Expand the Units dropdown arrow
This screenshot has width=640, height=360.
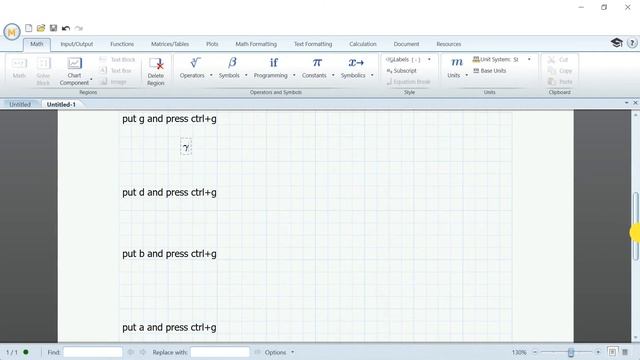click(x=467, y=76)
